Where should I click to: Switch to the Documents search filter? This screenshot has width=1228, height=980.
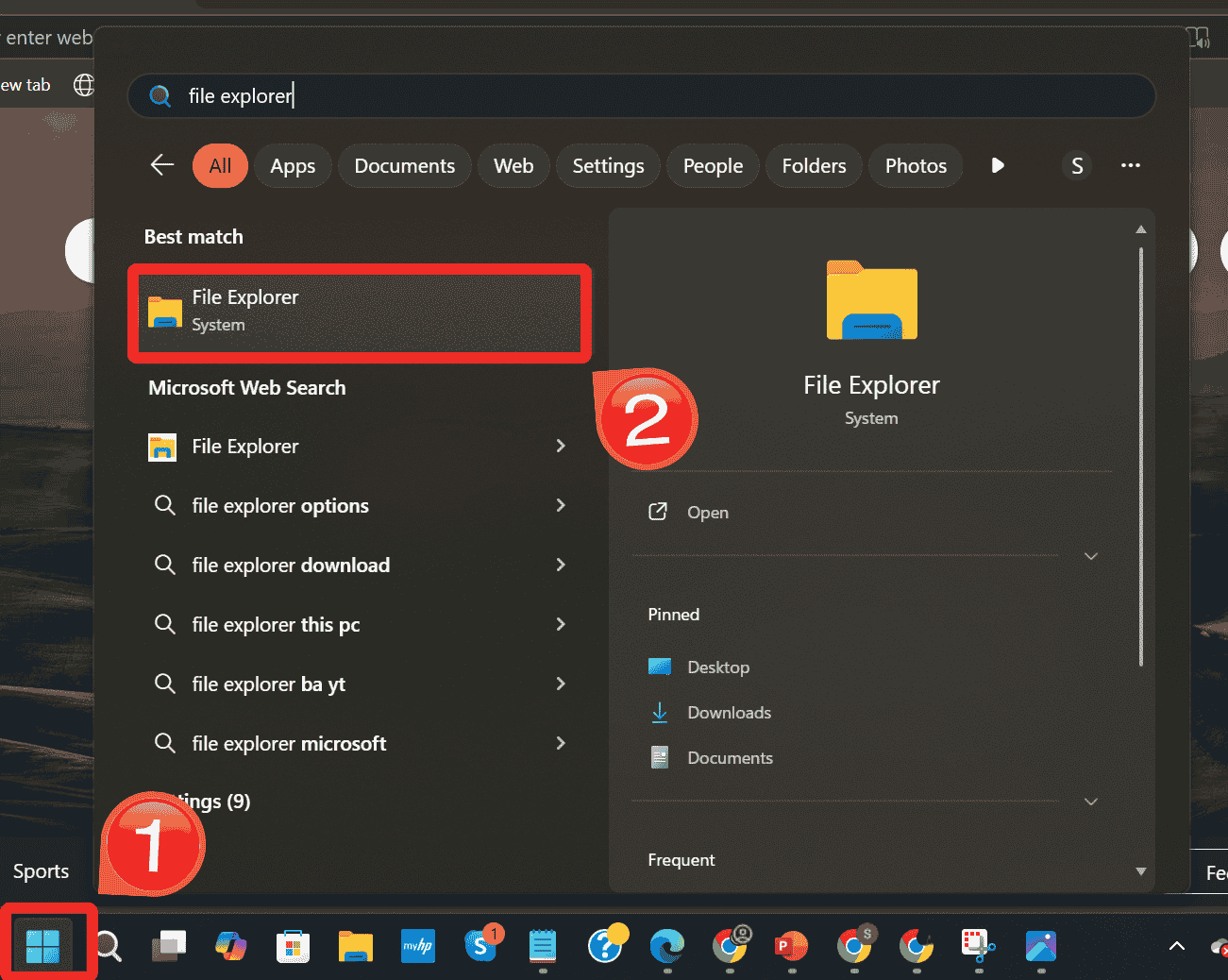pos(404,165)
